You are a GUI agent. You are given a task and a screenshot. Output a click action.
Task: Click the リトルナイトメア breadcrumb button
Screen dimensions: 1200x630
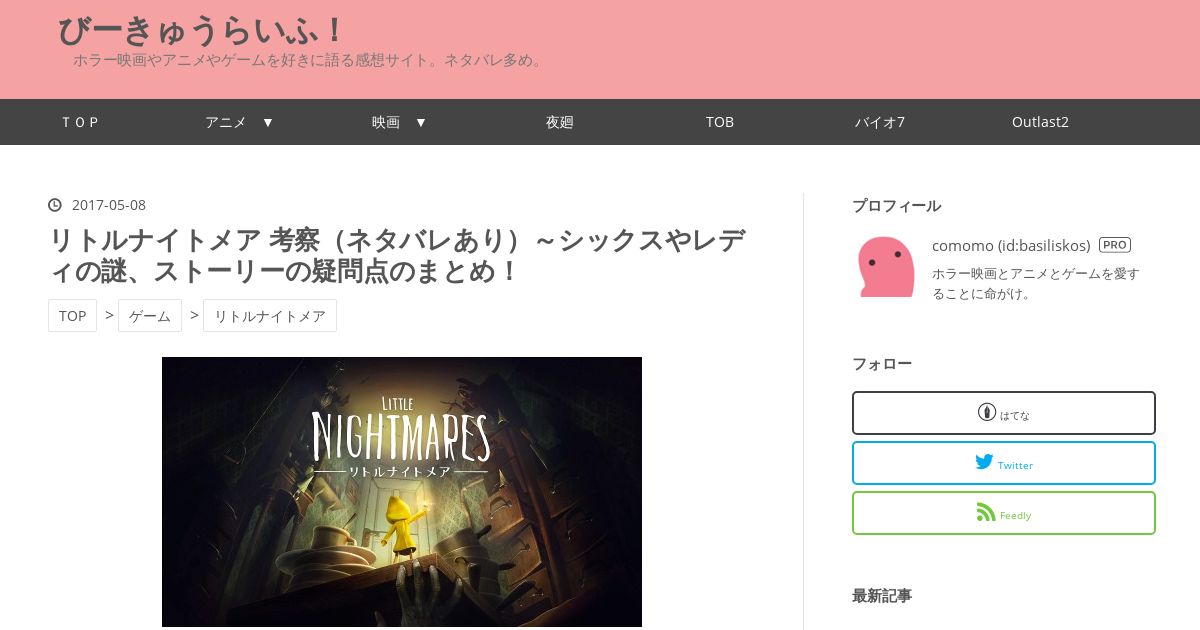coord(270,315)
